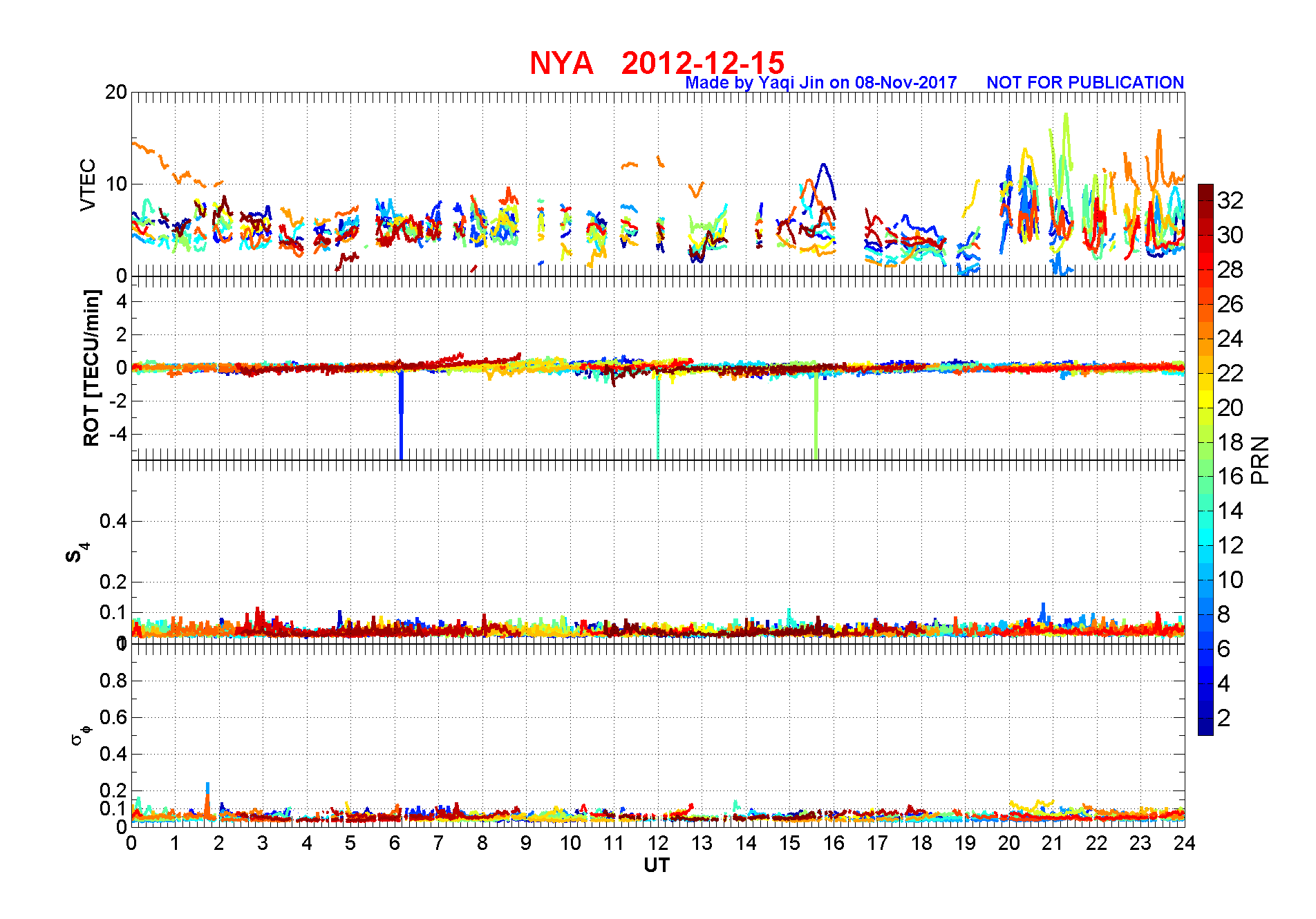
Task: Click x-axis tick label '15'
Action: pyautogui.click(x=789, y=843)
